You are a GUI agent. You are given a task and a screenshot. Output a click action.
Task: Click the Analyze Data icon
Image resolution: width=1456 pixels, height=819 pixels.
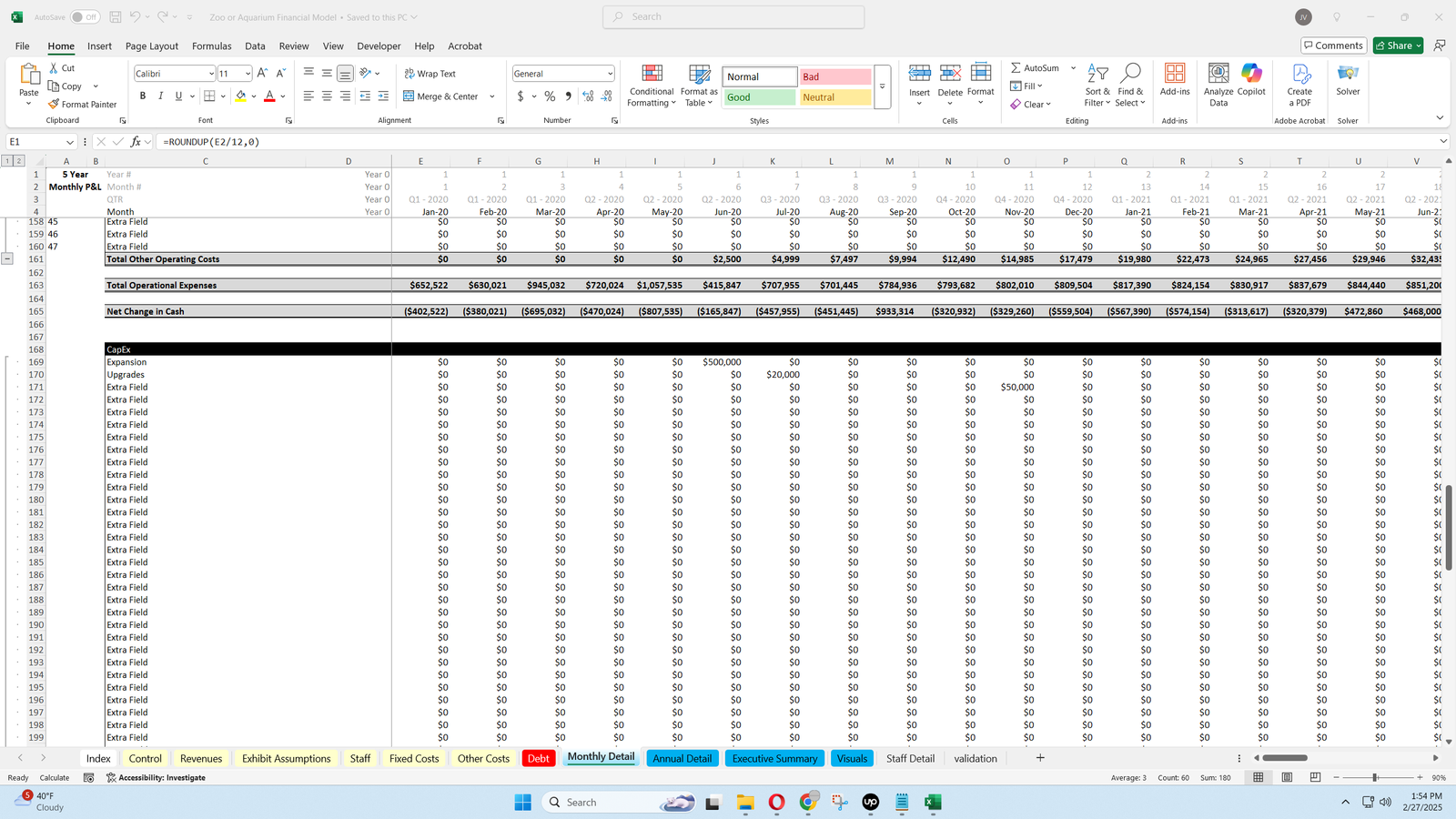(x=1218, y=76)
